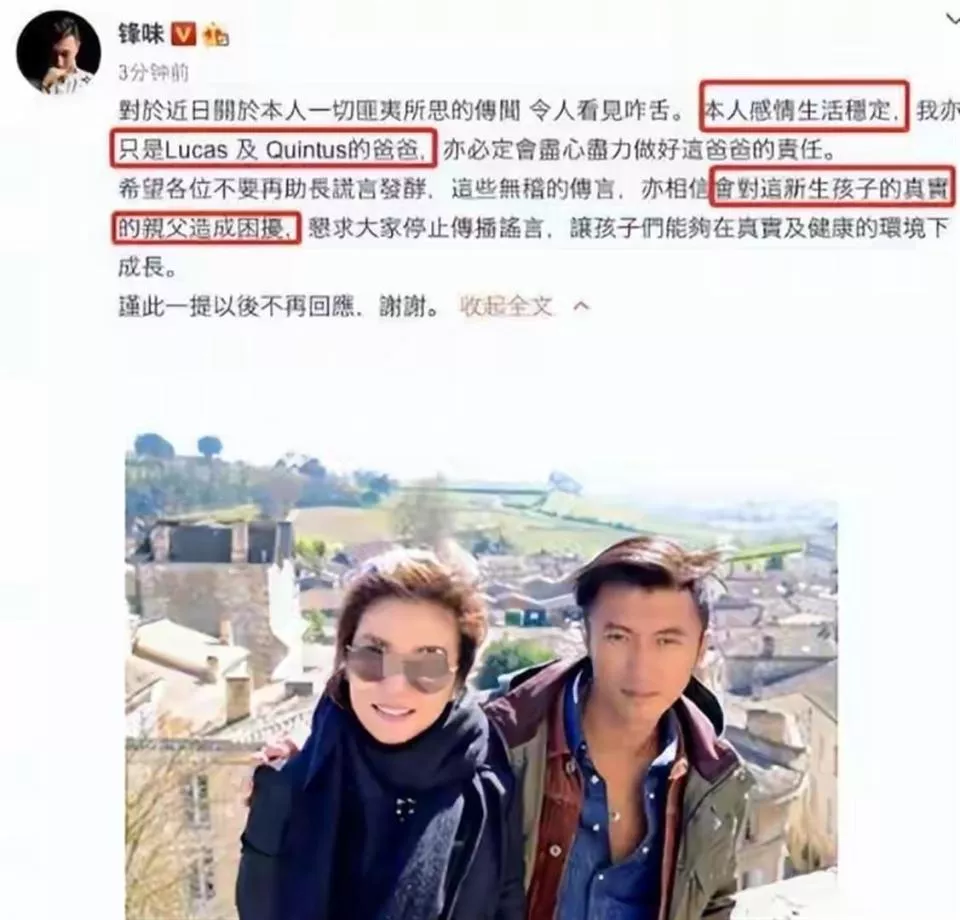Open the 锋味 username link
This screenshot has height=920, width=960.
click(142, 34)
